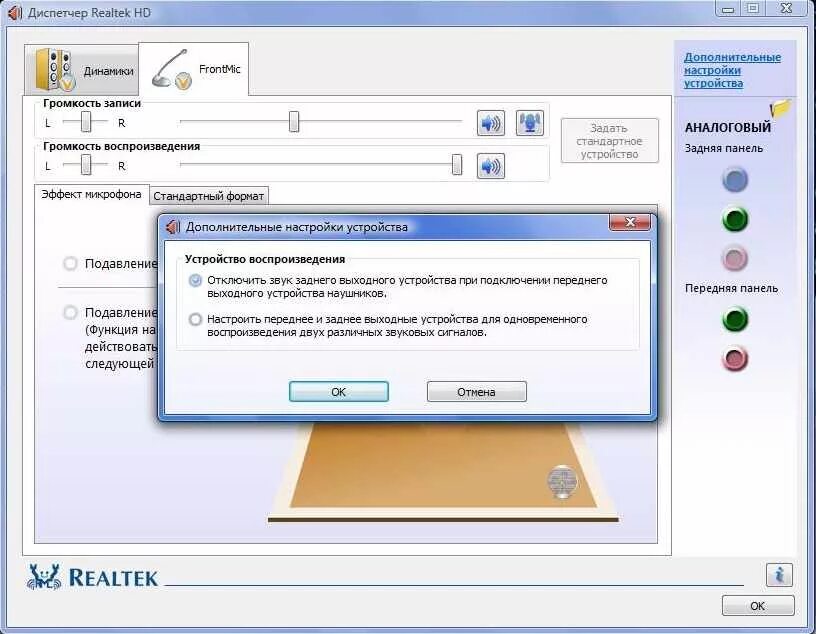Click playback volume slider handle
Image resolution: width=816 pixels, height=634 pixels.
click(457, 164)
